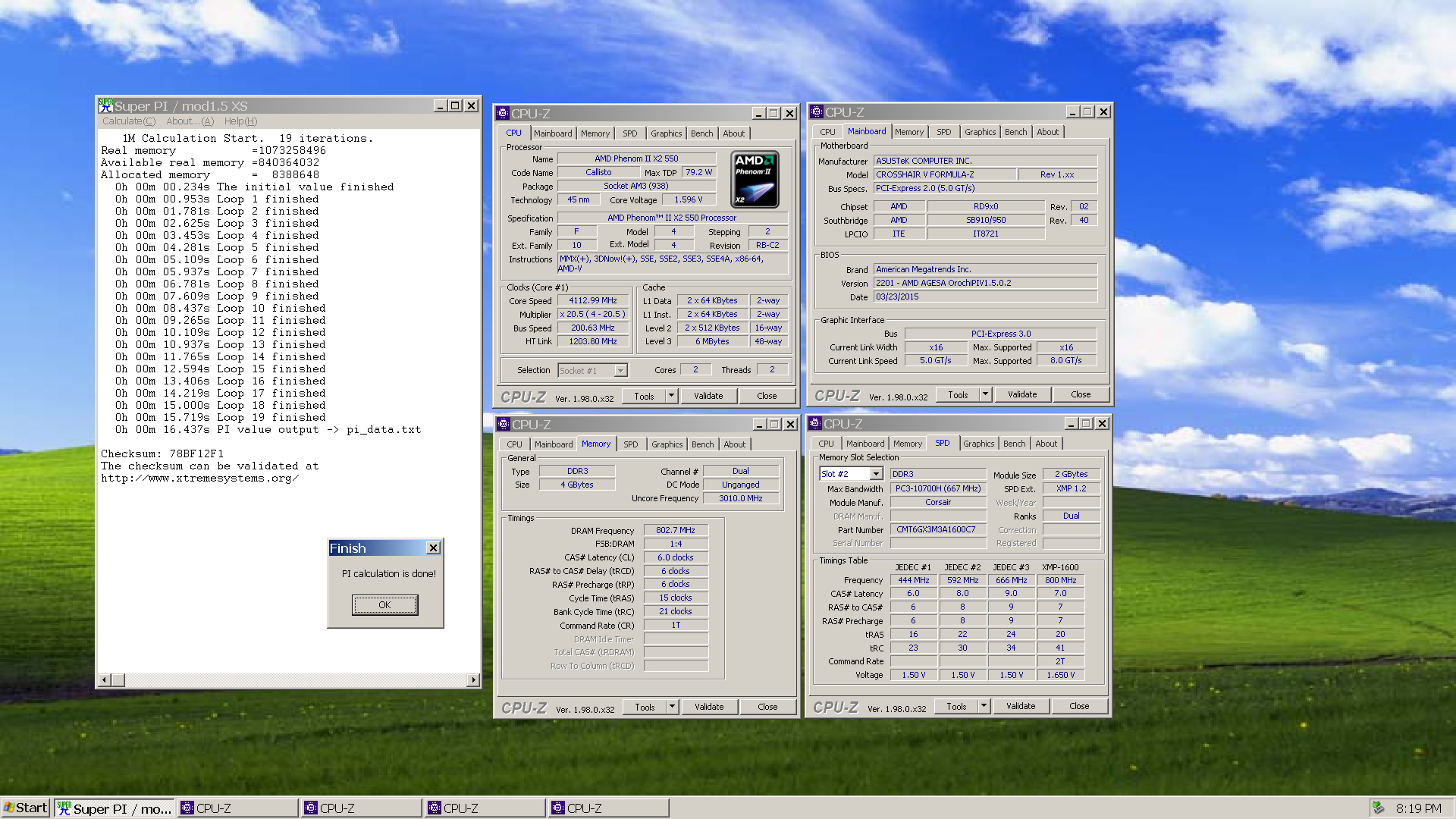Open the Slot #2 memory slot dropdown
This screenshot has width=1456, height=819.
(876, 474)
